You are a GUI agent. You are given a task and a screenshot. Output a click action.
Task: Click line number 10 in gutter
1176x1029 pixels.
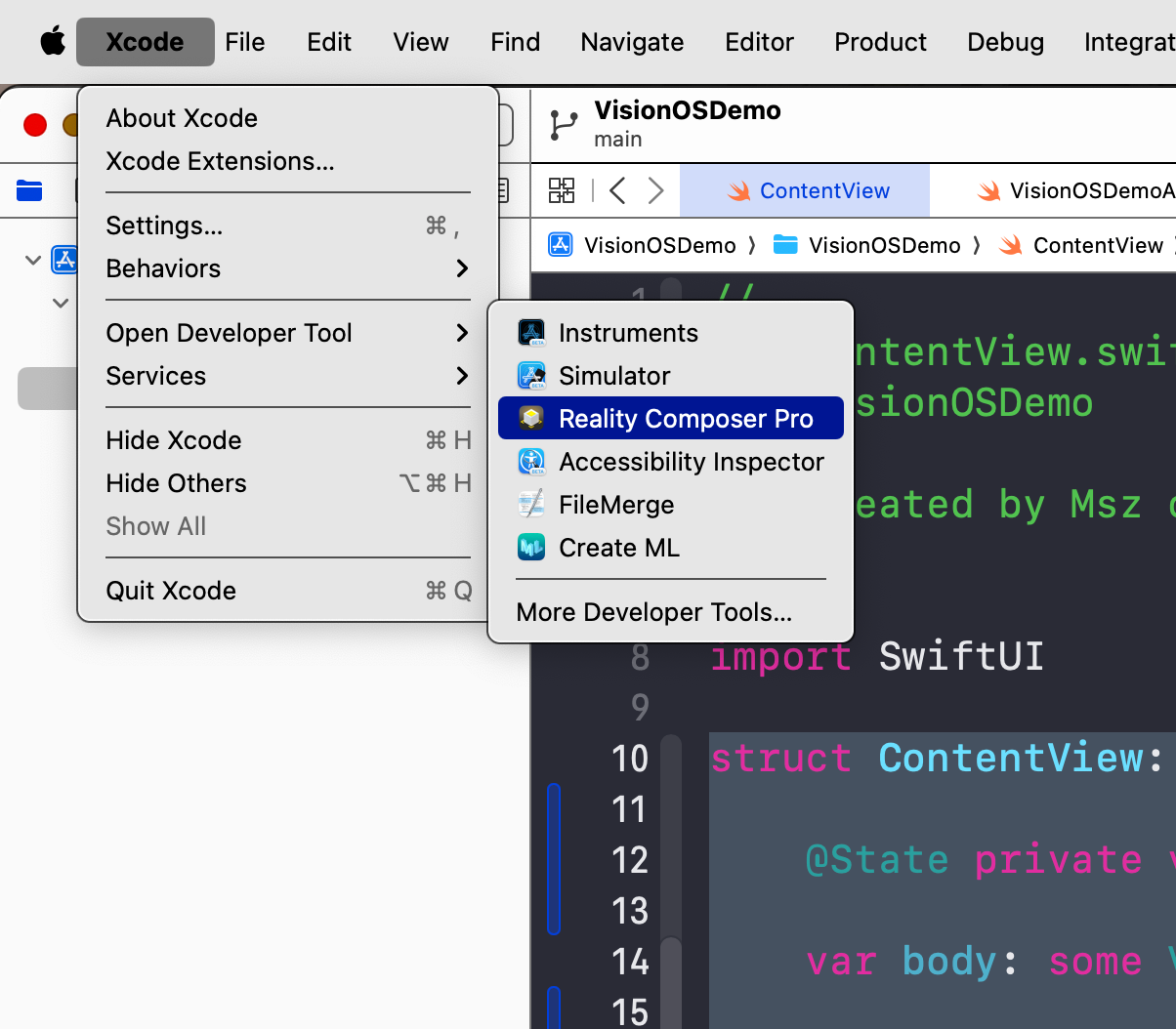pos(630,759)
